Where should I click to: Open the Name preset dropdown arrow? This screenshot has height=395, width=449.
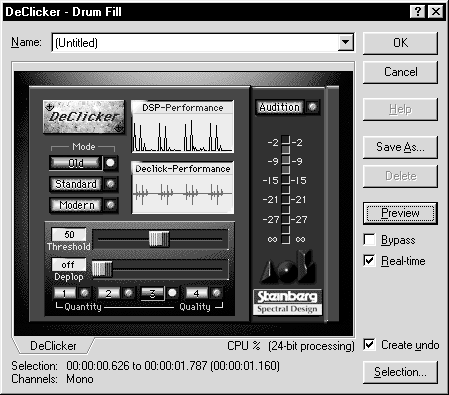345,42
